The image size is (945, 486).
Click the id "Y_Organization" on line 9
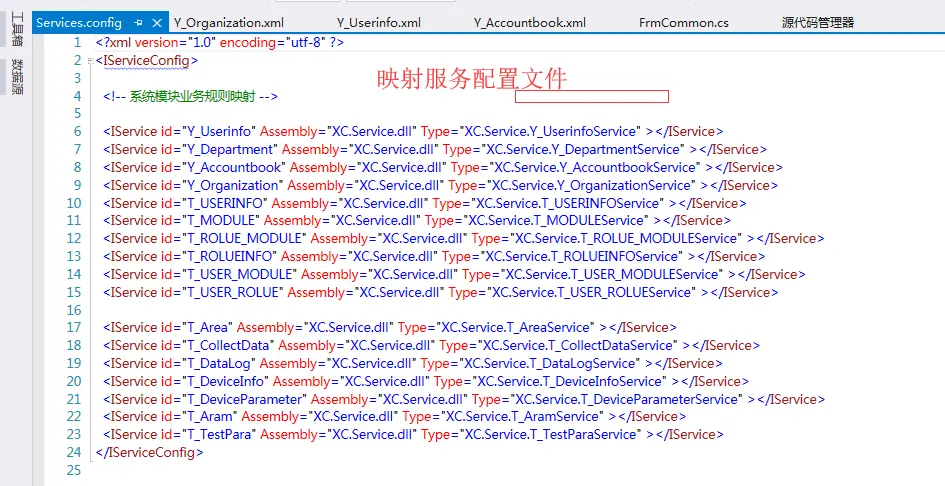click(233, 185)
